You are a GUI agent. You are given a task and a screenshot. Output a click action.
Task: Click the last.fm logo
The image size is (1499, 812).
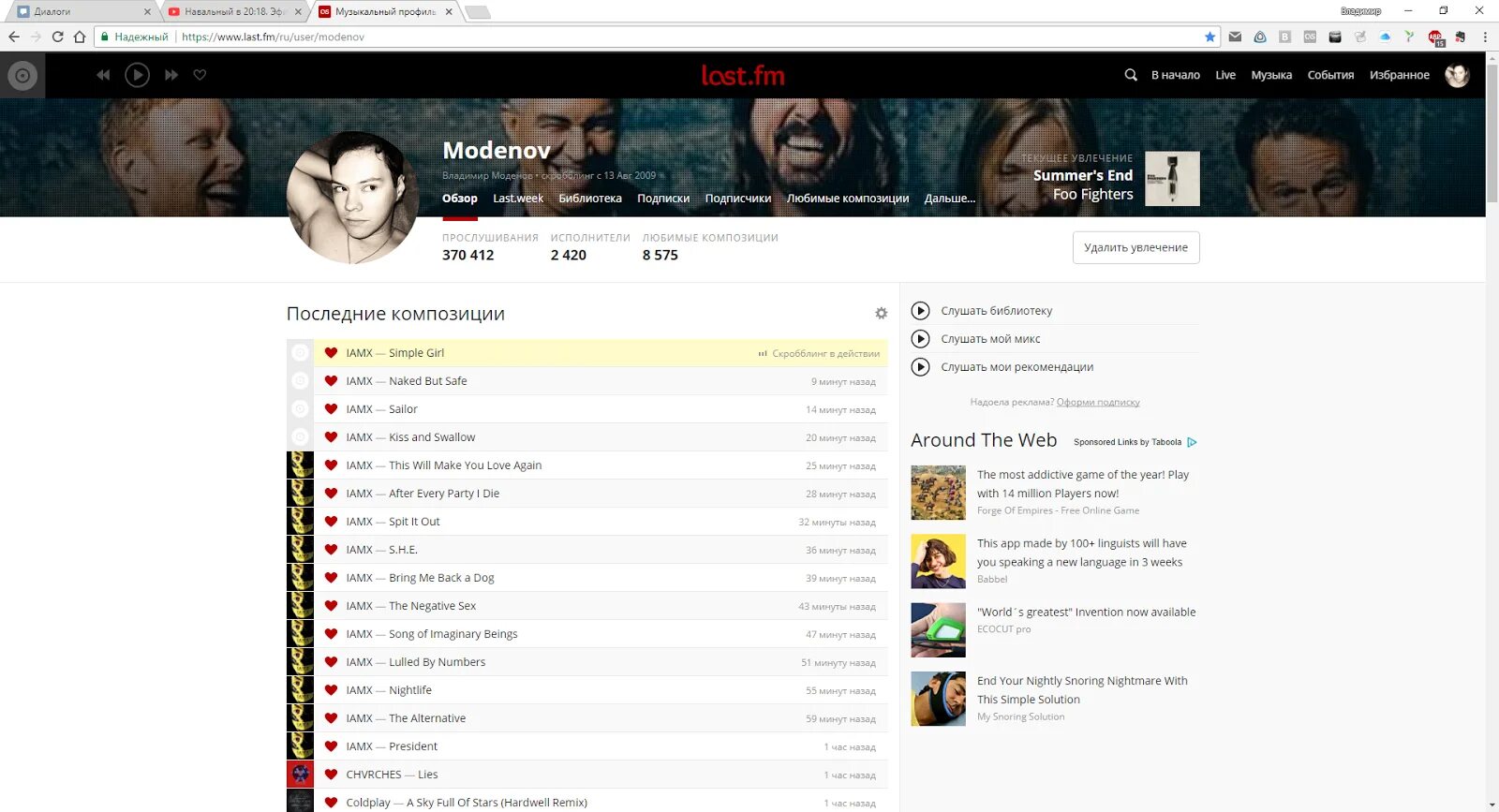743,75
